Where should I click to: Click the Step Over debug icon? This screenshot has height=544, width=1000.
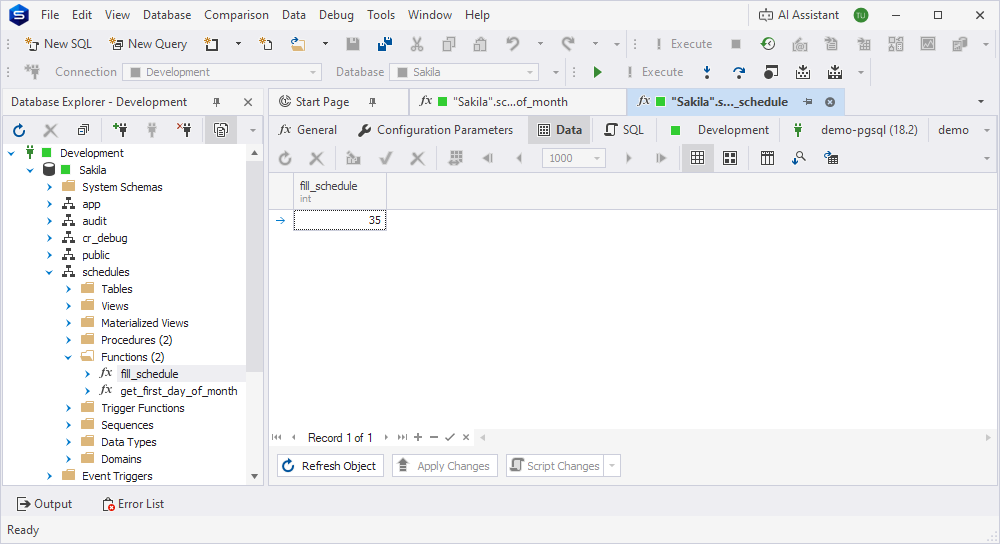pyautogui.click(x=739, y=72)
